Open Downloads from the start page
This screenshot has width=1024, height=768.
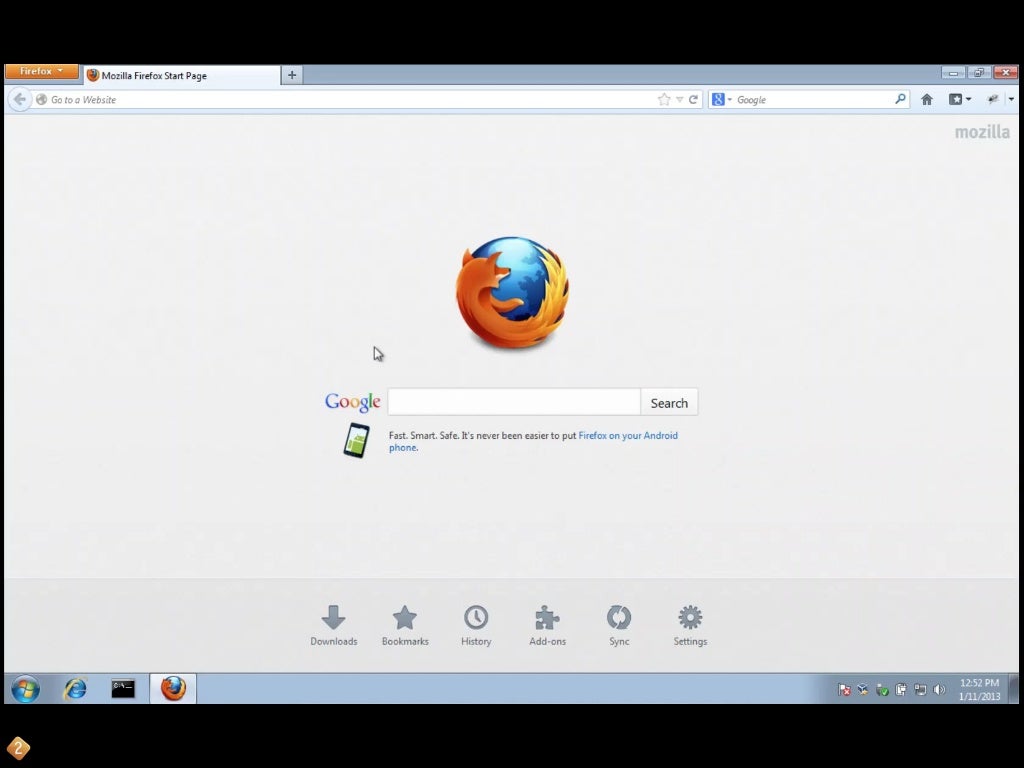(x=334, y=626)
